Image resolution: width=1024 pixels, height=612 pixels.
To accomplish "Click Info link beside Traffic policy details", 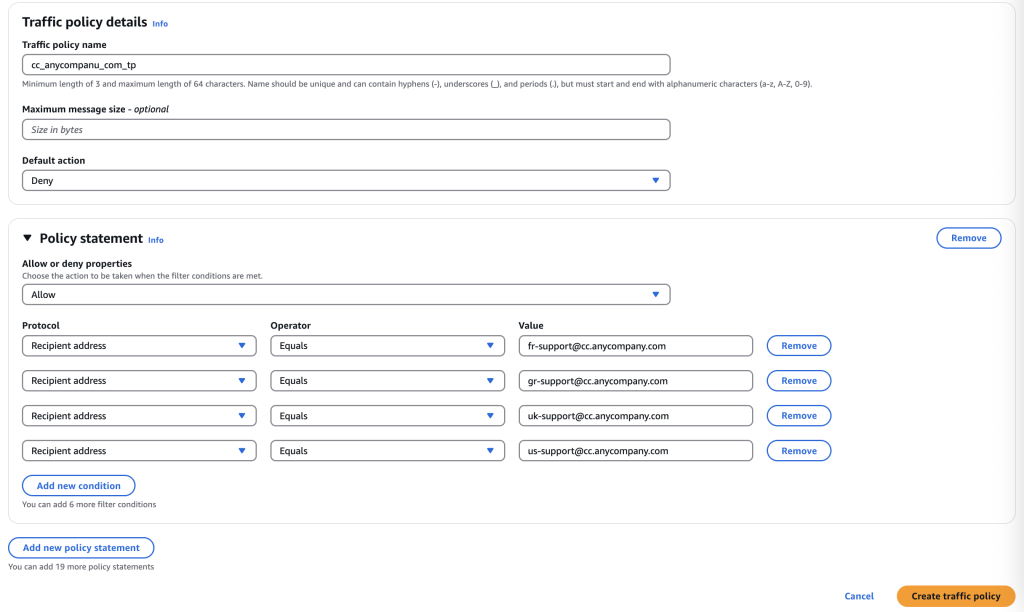I will 160,23.
